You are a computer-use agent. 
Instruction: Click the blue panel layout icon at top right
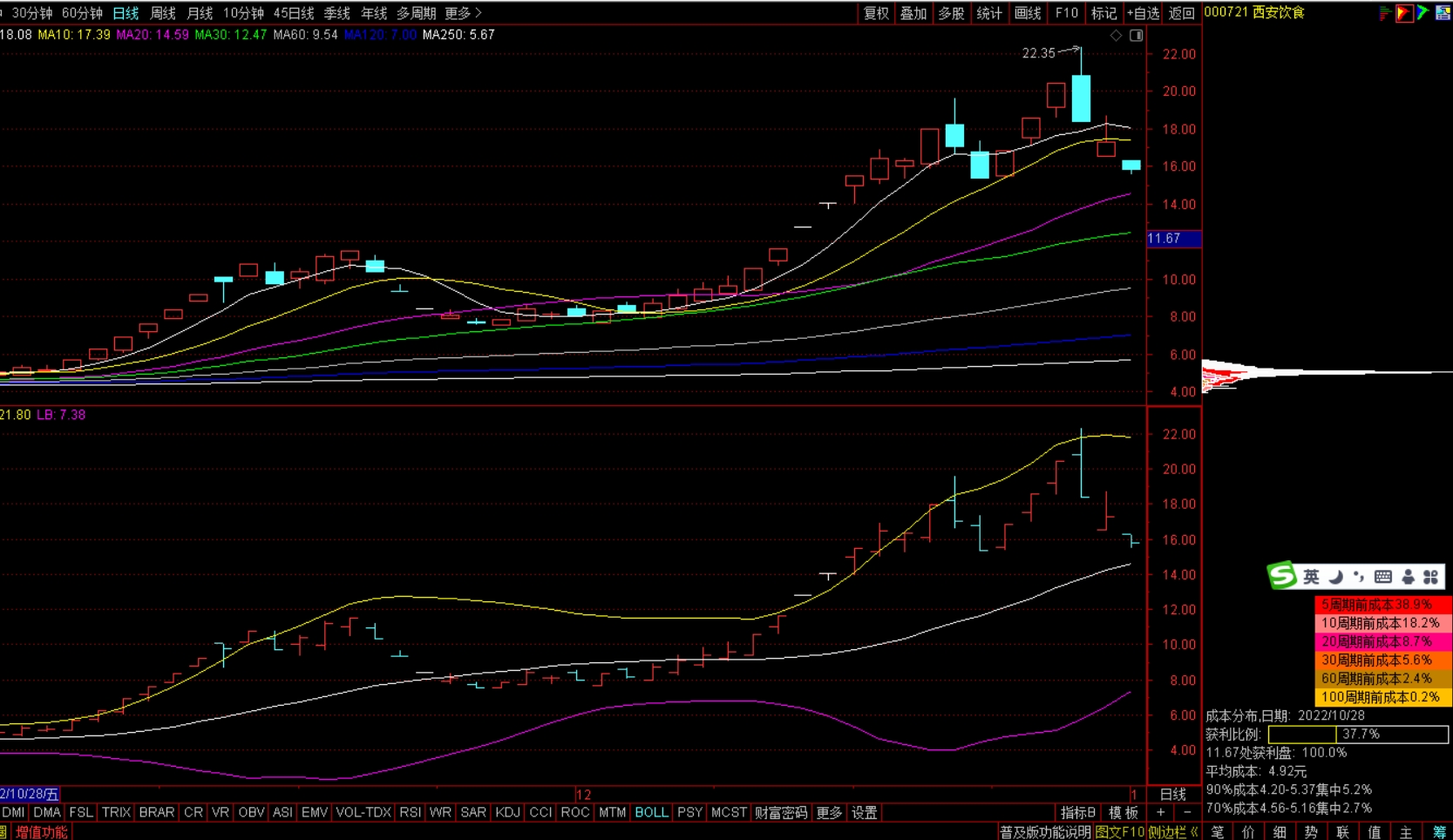[x=1443, y=13]
